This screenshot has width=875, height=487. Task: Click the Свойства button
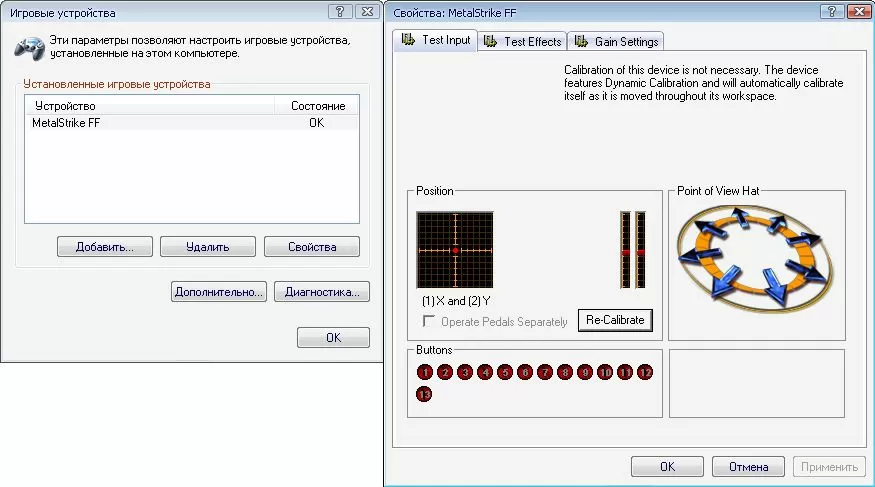(311, 247)
